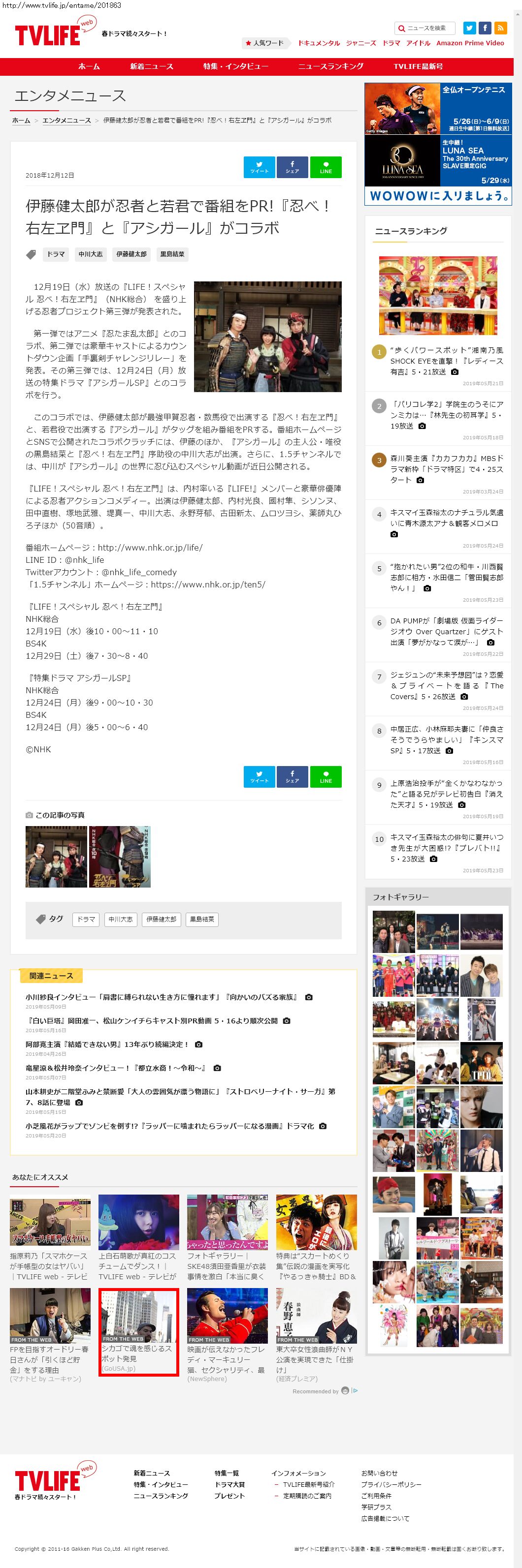
Task: Open related news 白い巨塔 岡田准一
Action: click(152, 1021)
